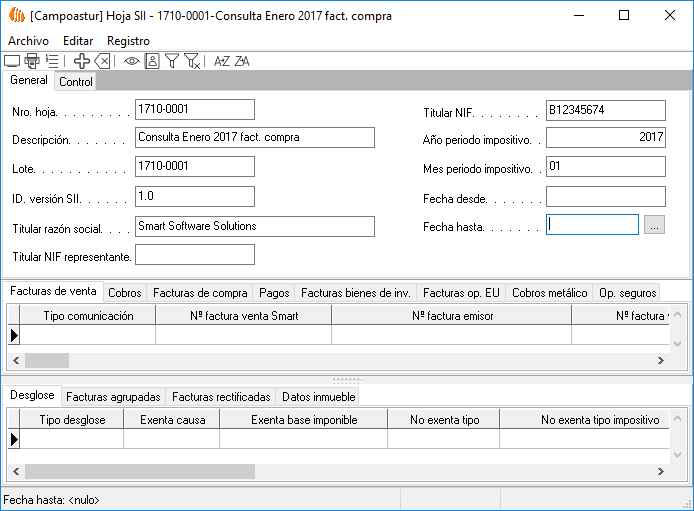Click the delete record icon

coord(102,61)
